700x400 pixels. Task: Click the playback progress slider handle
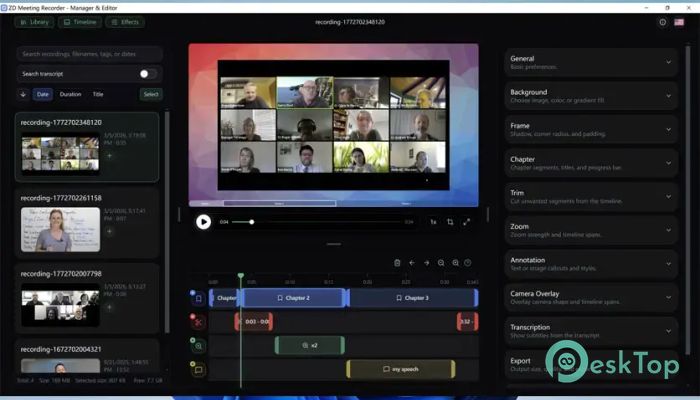252,222
